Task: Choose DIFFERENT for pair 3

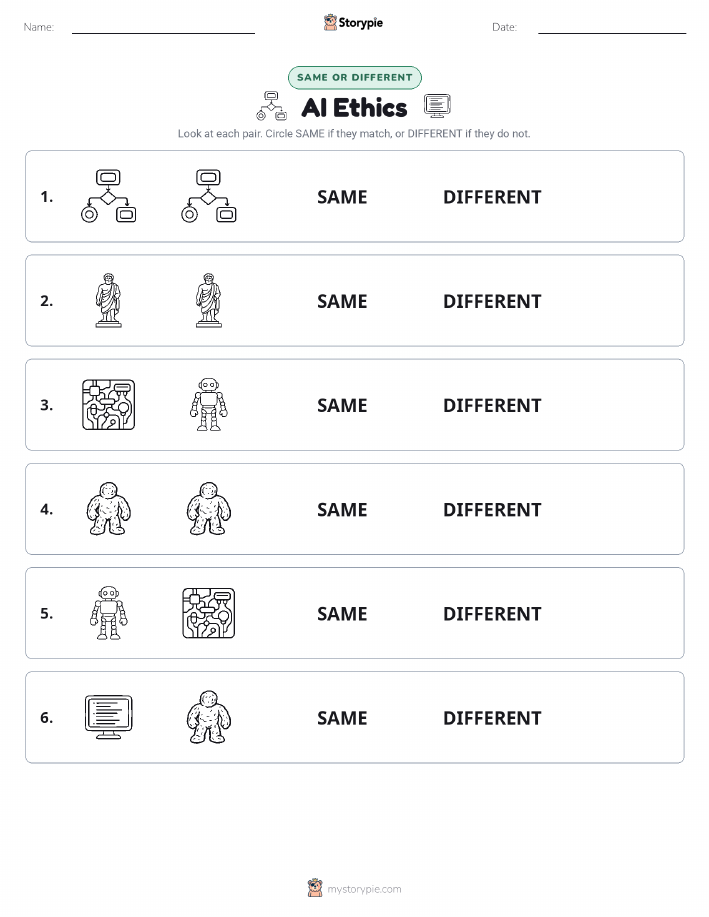Action: point(492,405)
